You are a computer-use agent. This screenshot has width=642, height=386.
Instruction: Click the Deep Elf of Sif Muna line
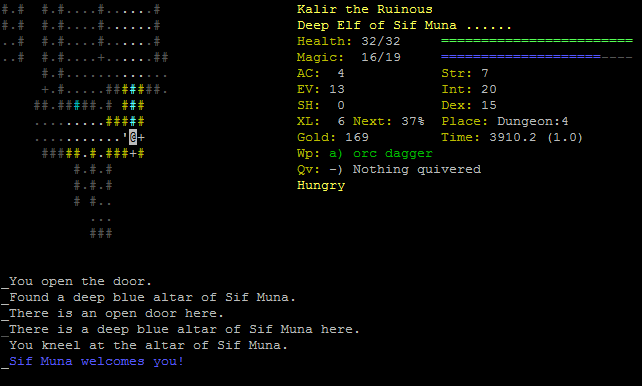[404, 25]
